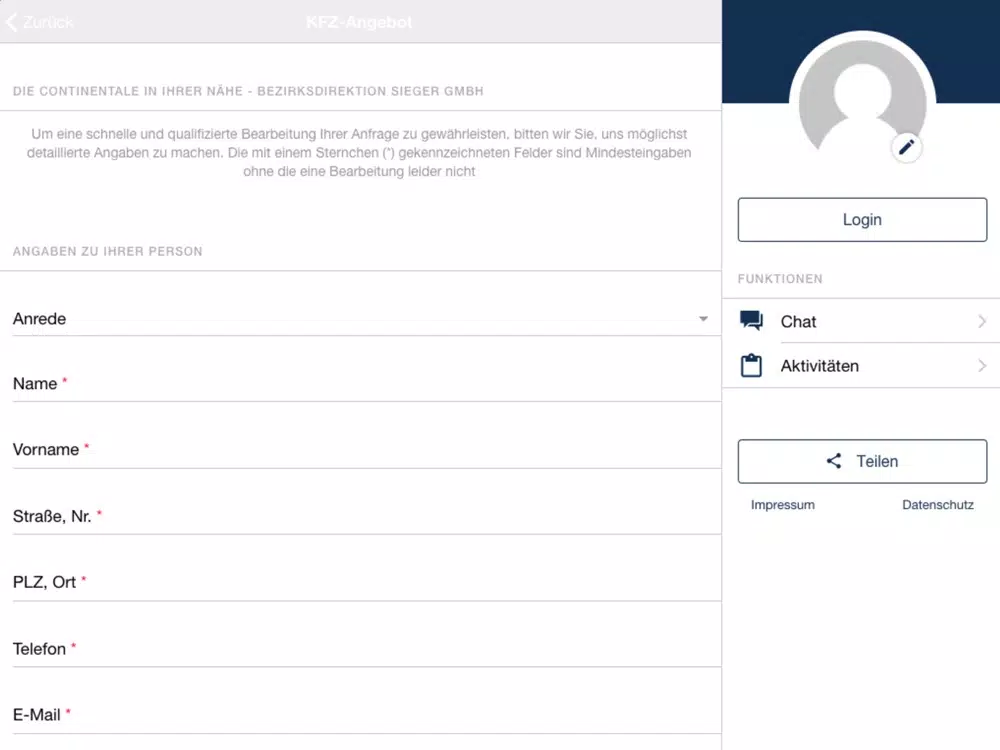Click the Chat speech-bubble icon
The image size is (1000, 750).
751,321
